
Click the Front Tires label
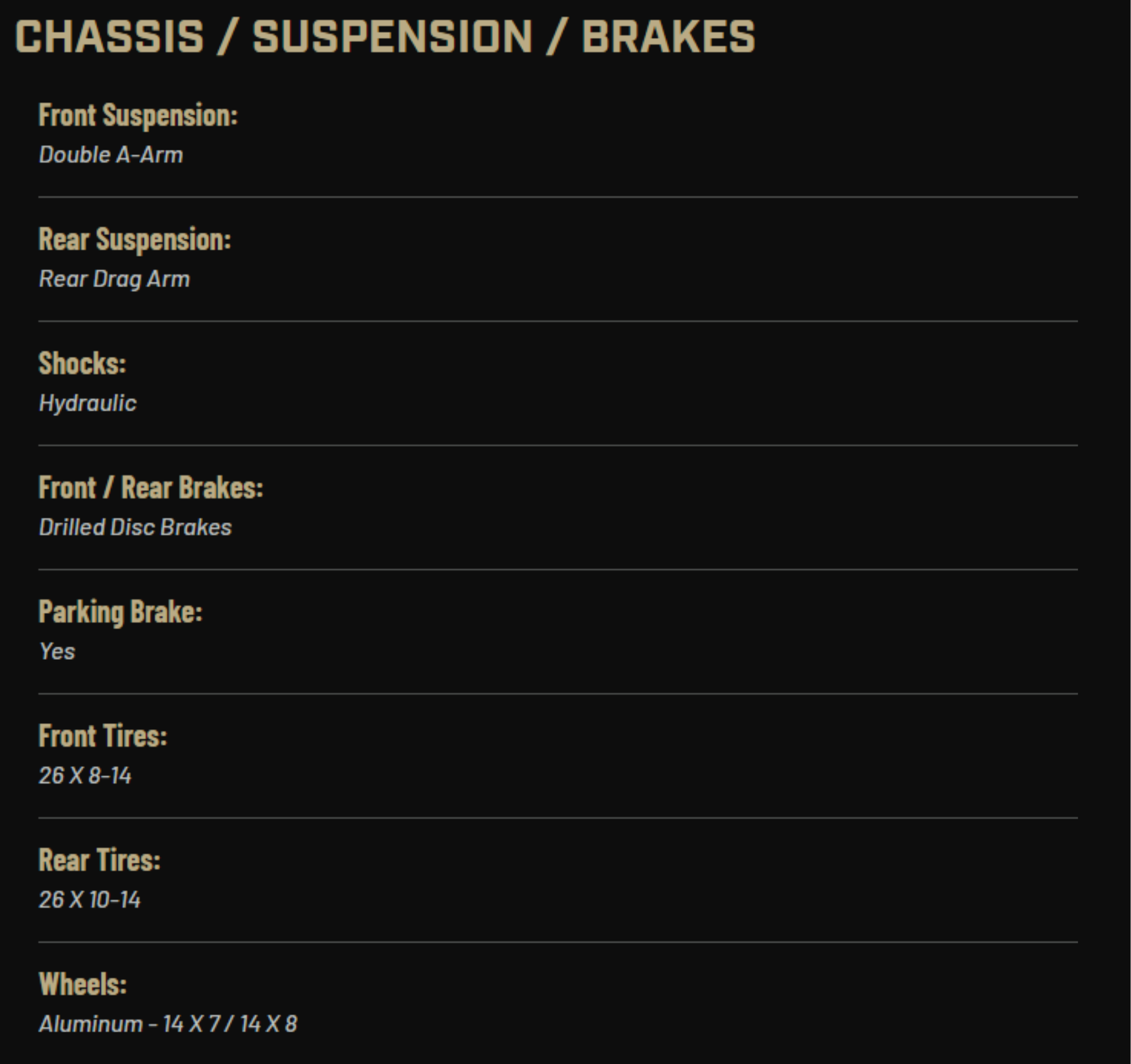103,736
